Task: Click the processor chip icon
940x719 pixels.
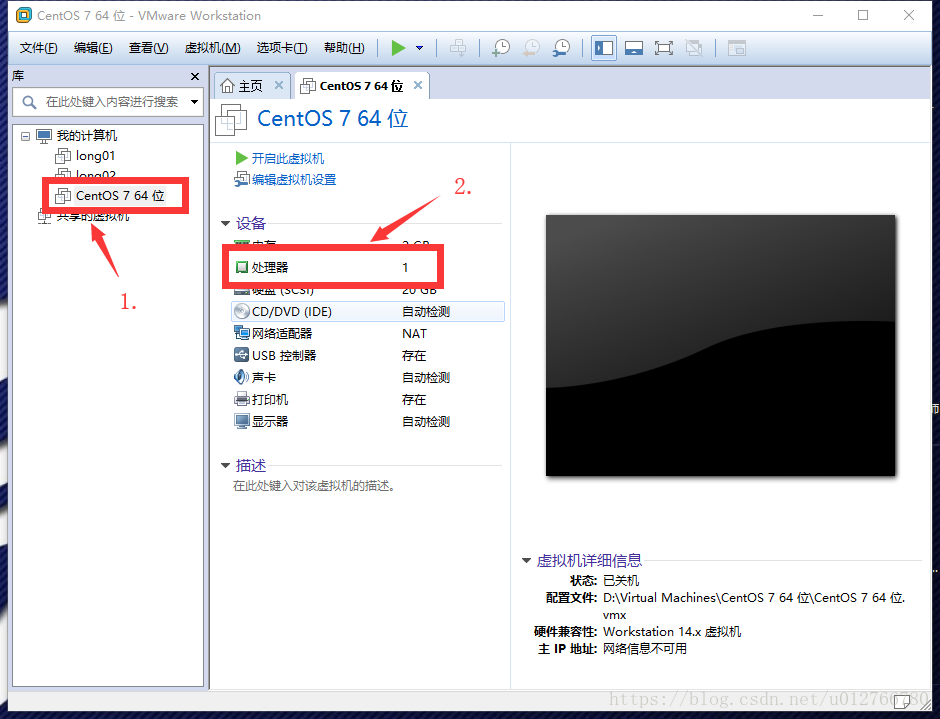Action: click(242, 267)
